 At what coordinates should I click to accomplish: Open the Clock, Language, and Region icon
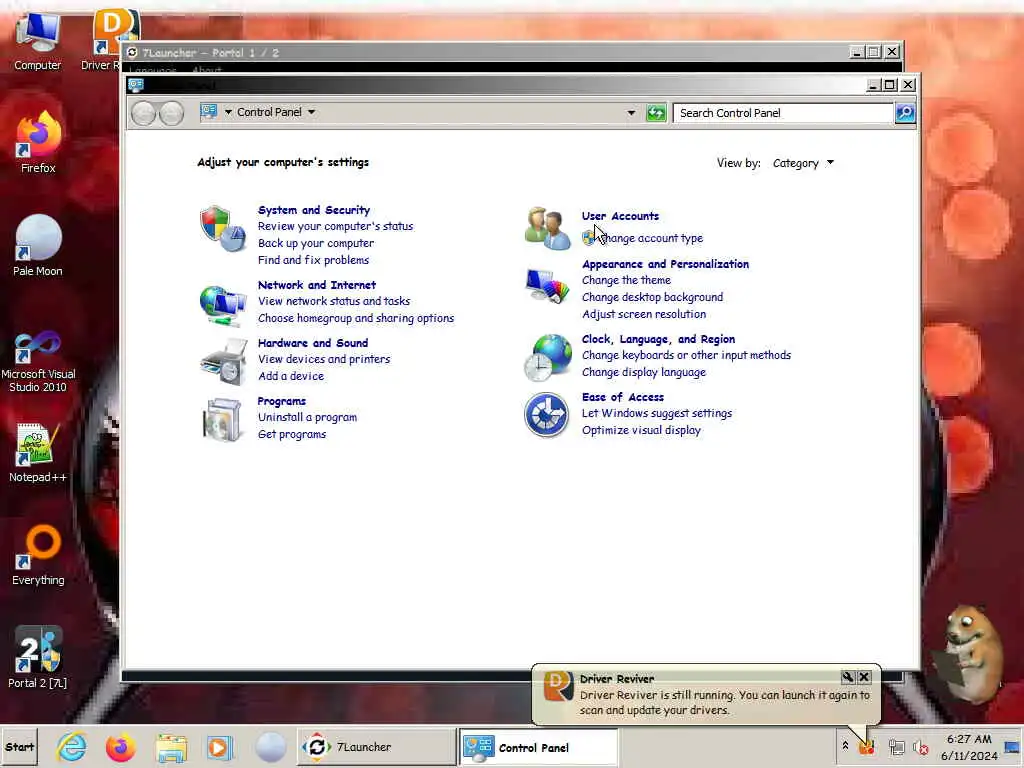[x=547, y=357]
